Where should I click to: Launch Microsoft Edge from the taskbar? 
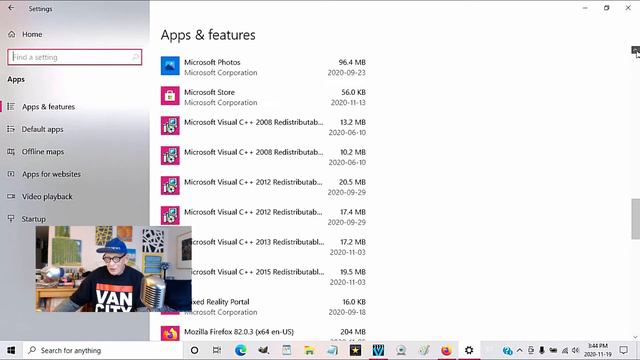(x=240, y=350)
